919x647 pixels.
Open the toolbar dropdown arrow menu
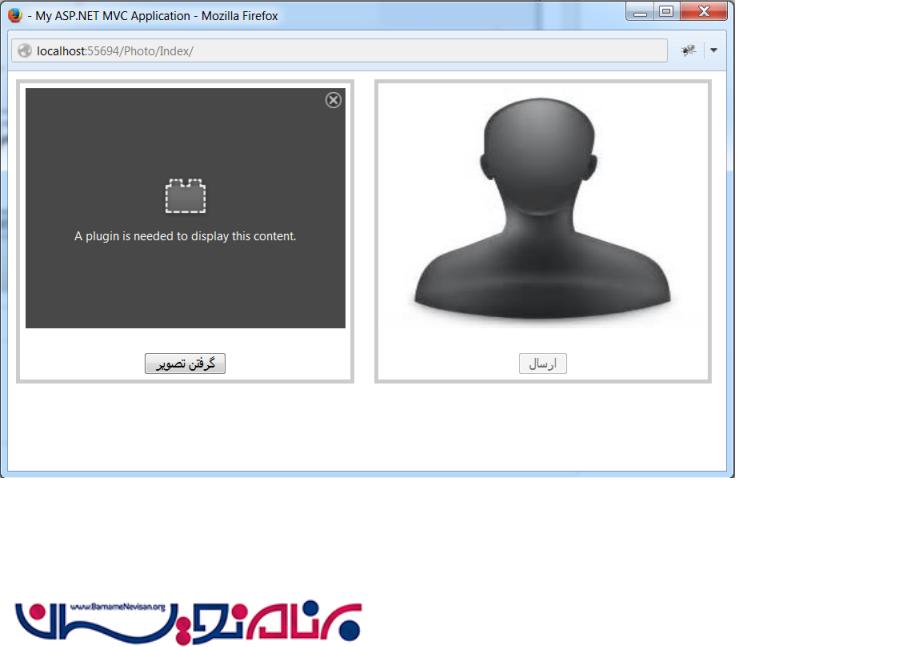713,50
